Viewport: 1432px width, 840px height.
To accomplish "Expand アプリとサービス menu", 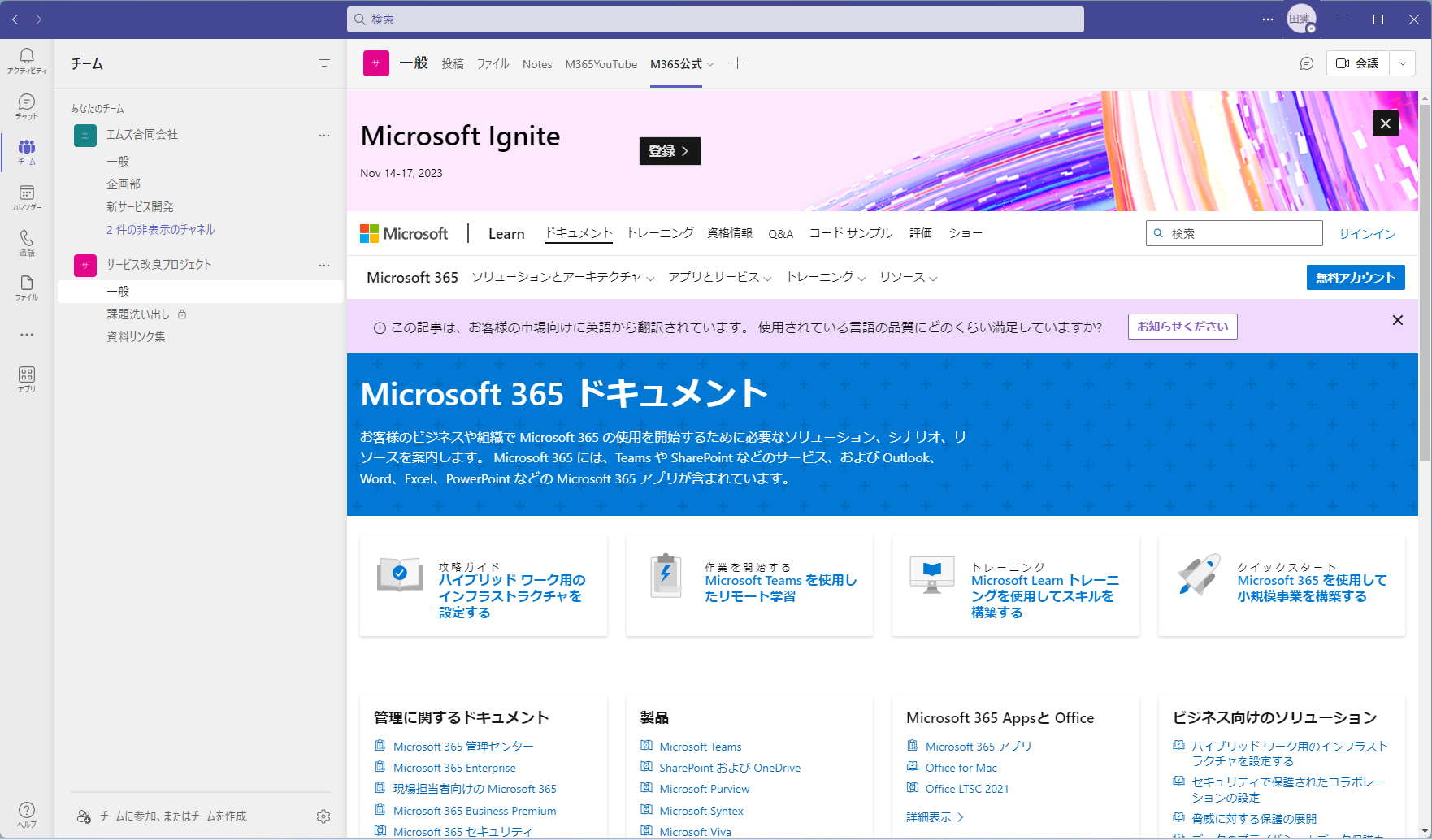I will click(x=719, y=278).
